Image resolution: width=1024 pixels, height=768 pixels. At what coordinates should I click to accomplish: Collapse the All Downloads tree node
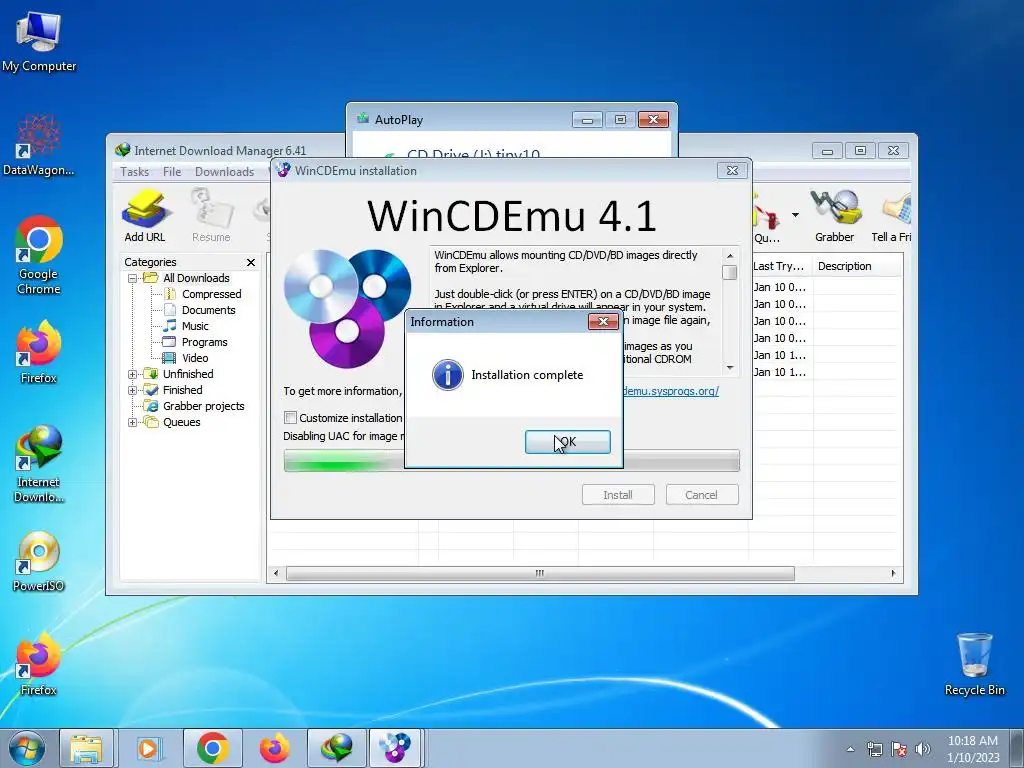(133, 278)
